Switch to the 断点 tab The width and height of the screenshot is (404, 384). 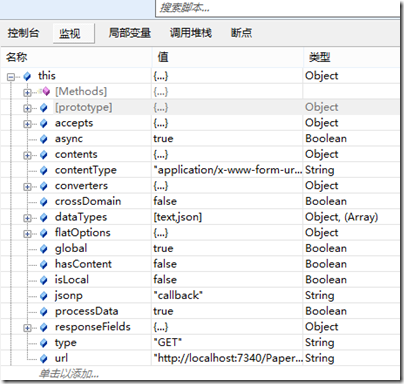pyautogui.click(x=241, y=33)
